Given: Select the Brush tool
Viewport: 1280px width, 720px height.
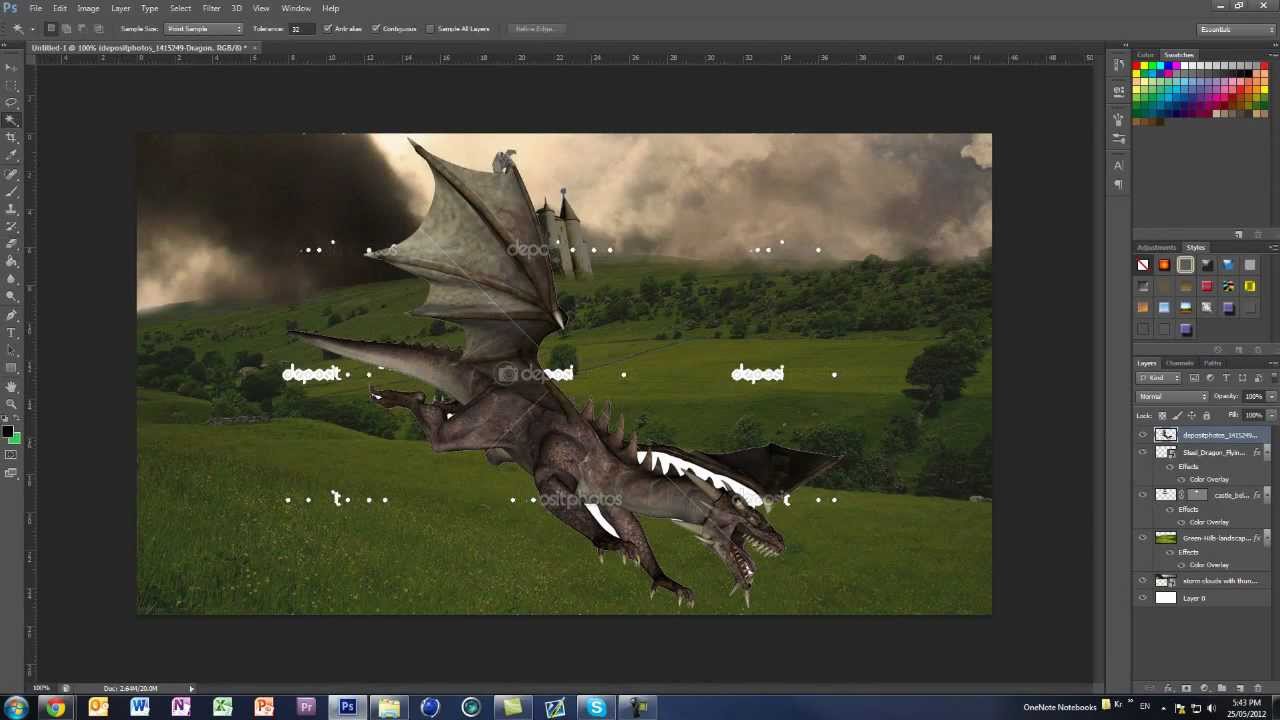Looking at the screenshot, I should tap(11, 191).
